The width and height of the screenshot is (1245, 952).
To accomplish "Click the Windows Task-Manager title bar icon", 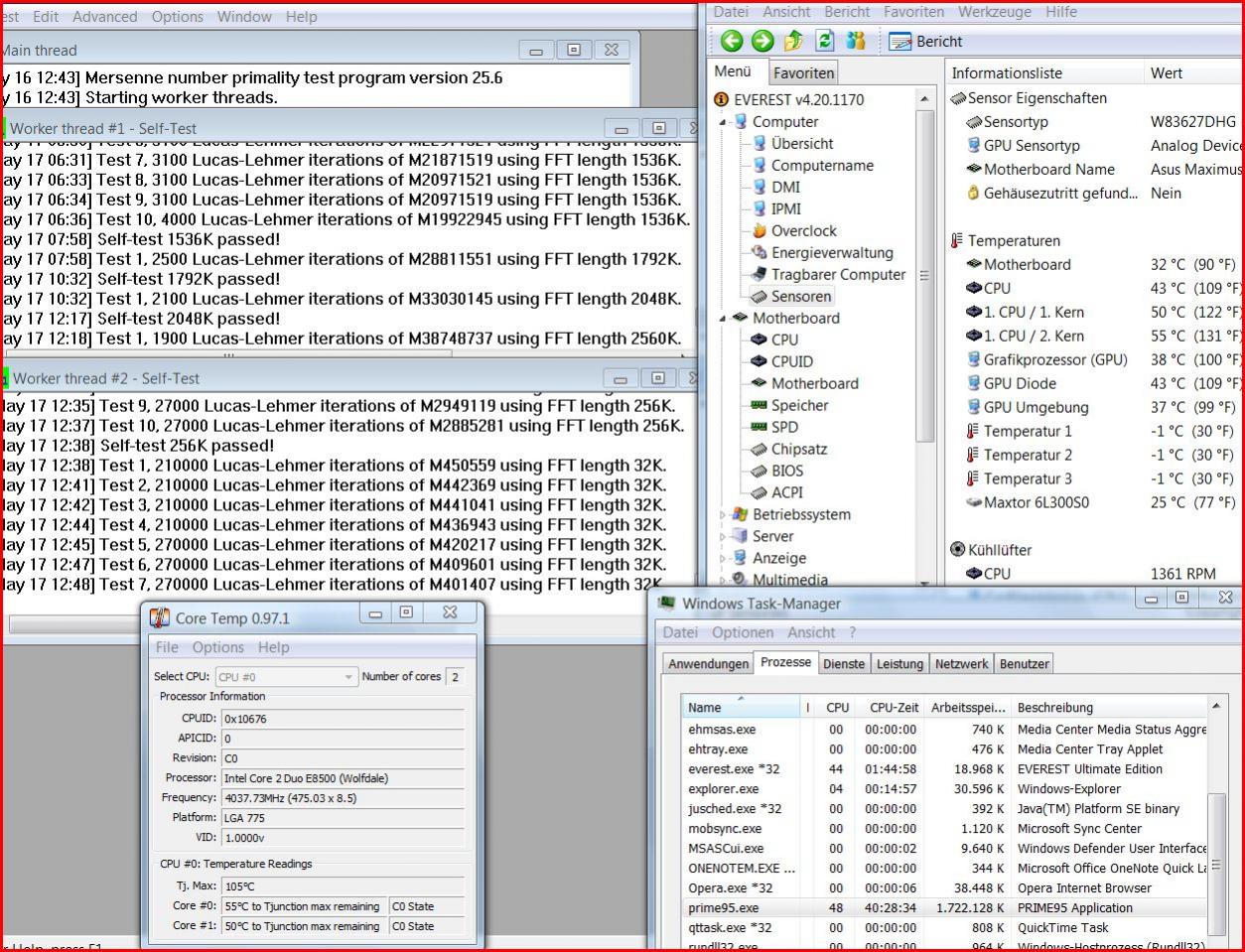I will pos(666,603).
